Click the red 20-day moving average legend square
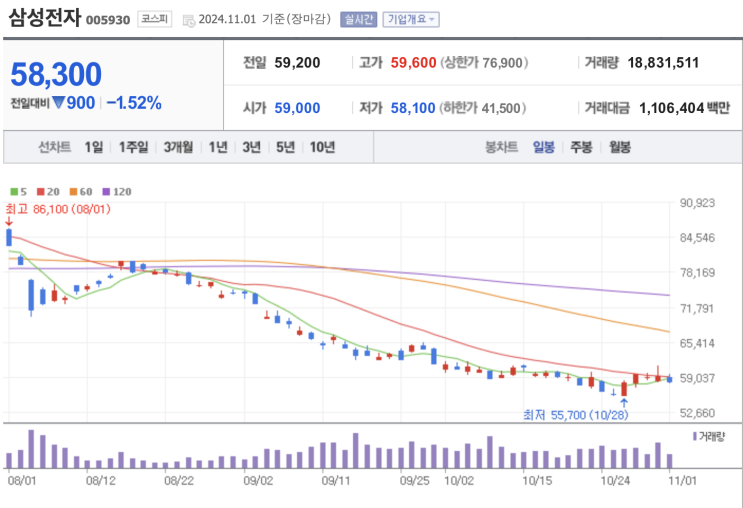743x508 pixels. pos(41,191)
